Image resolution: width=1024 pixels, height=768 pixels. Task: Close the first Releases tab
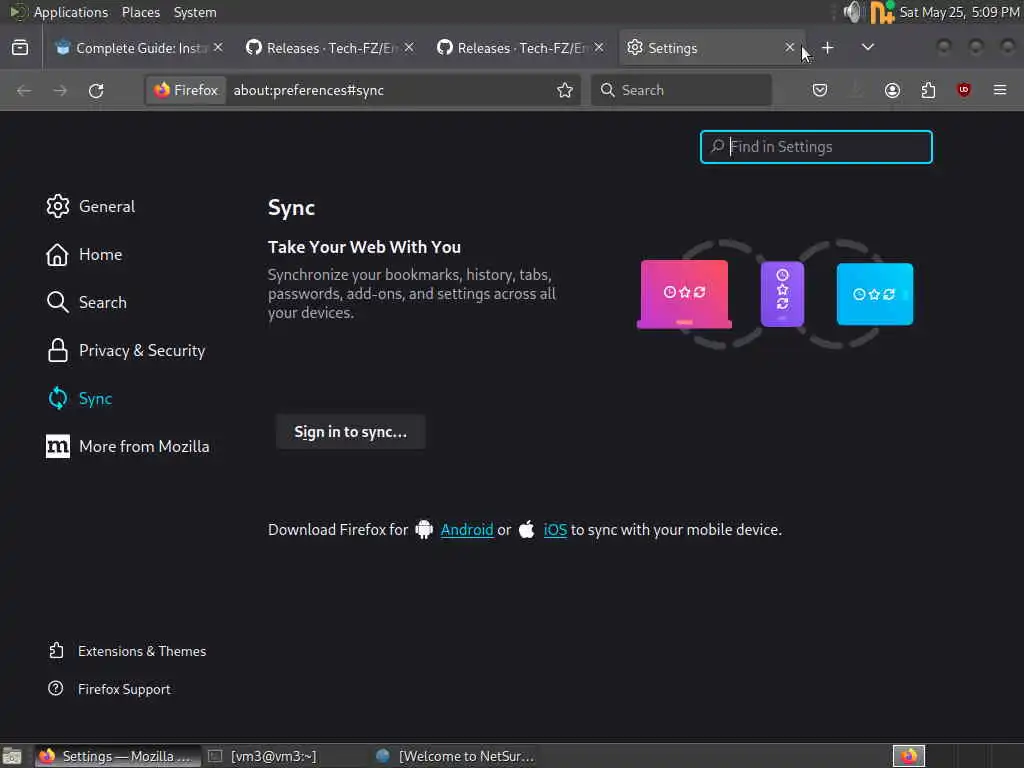tap(409, 48)
